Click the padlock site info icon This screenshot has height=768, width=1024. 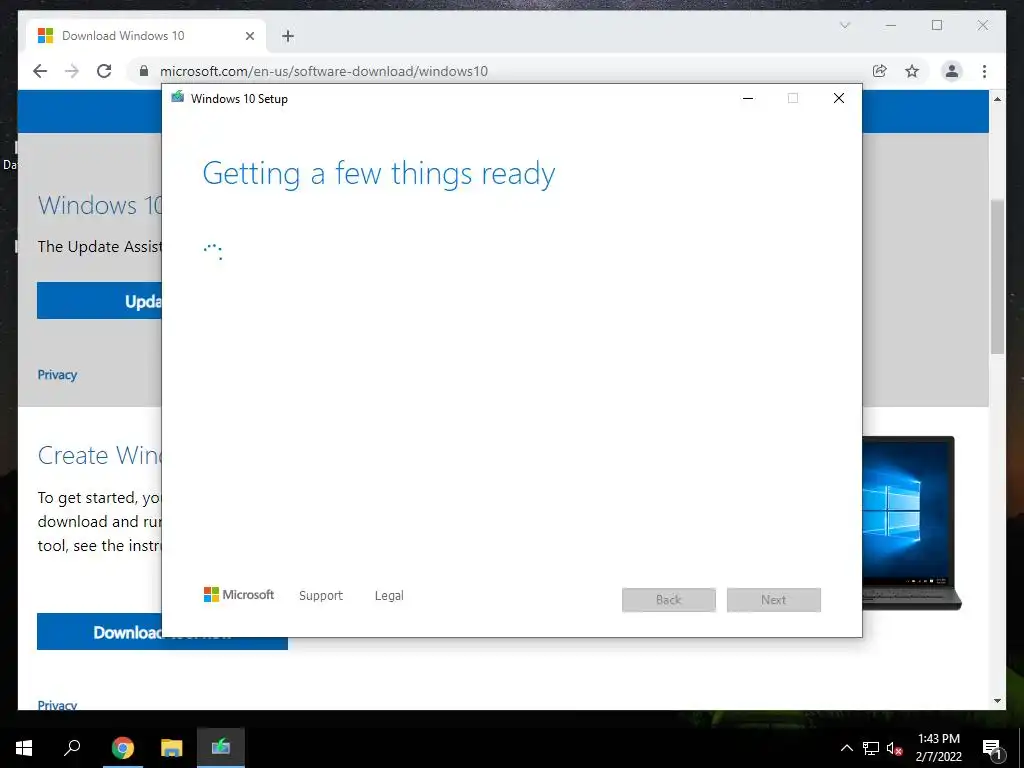point(144,71)
